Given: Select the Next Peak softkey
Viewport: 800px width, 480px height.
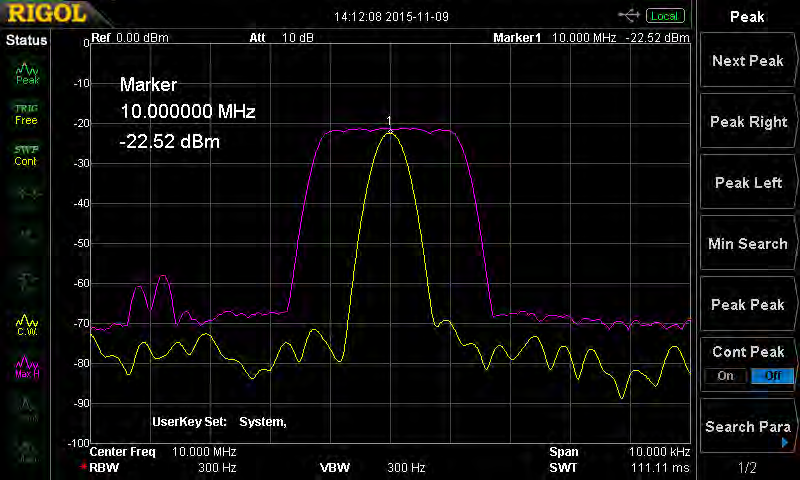Looking at the screenshot, I should coord(747,61).
